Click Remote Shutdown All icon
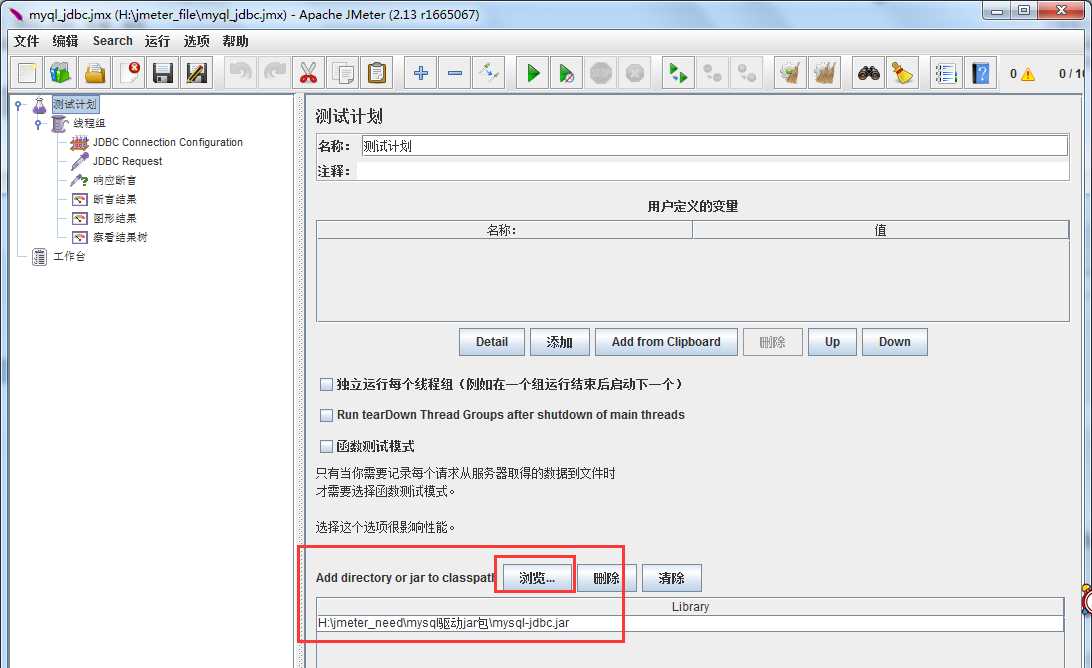The height and width of the screenshot is (668, 1092). pyautogui.click(x=747, y=72)
